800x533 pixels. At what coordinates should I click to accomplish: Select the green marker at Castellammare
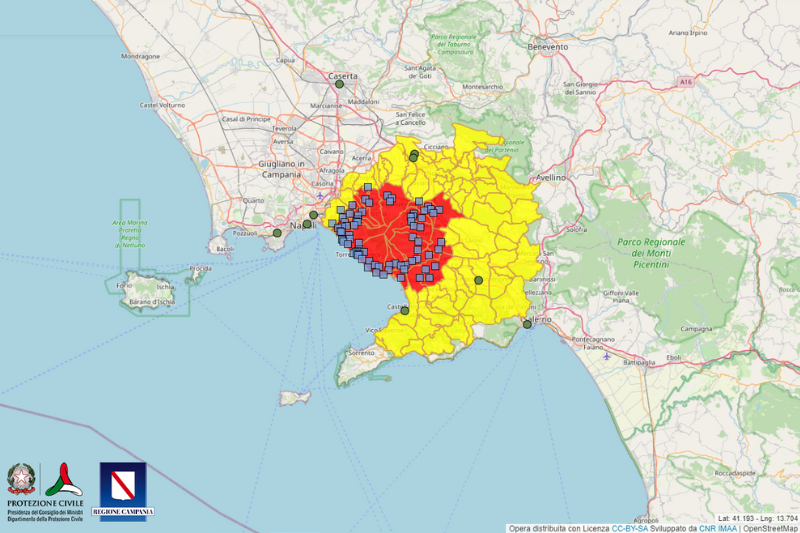(405, 311)
